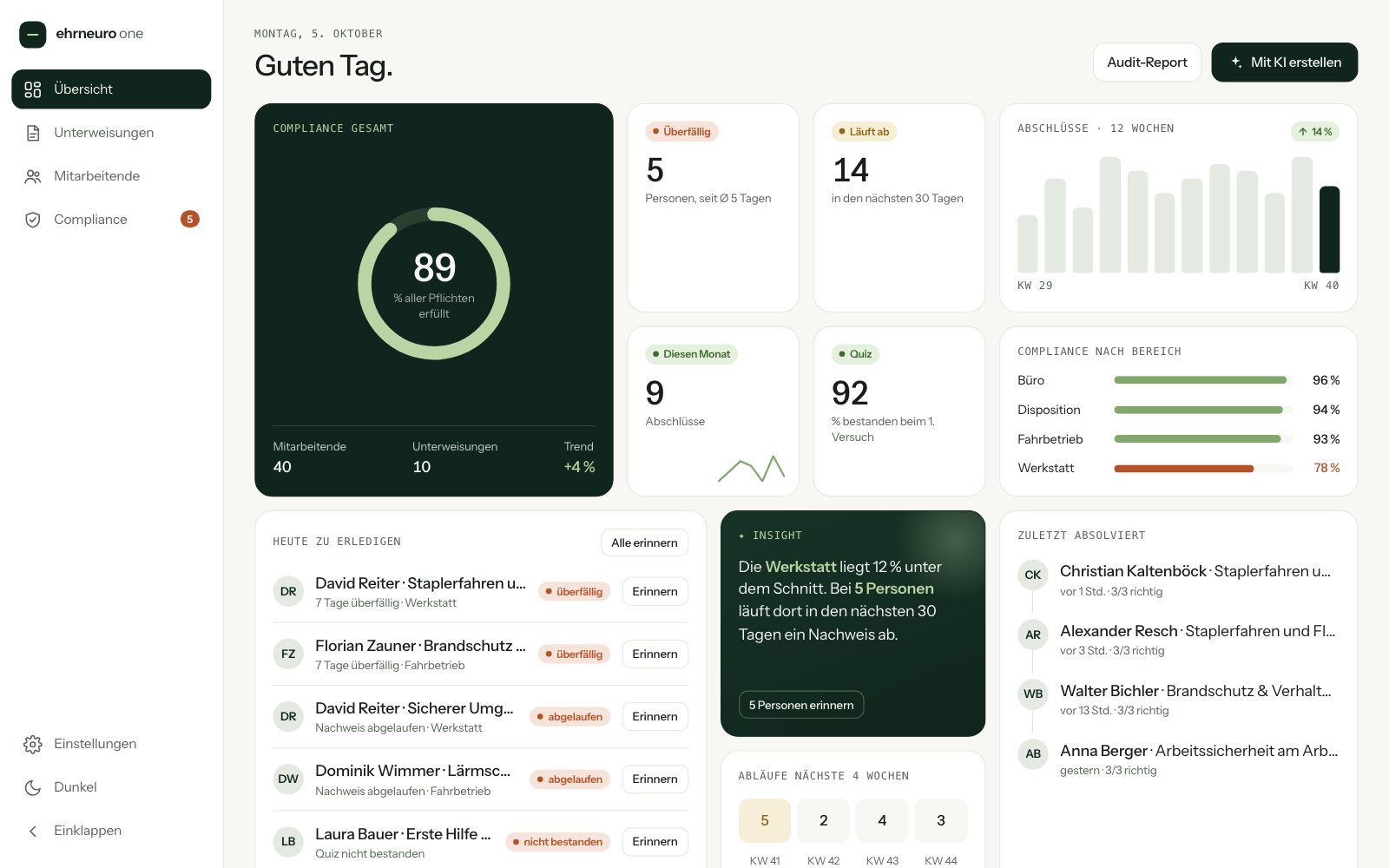The height and width of the screenshot is (868, 1389).
Task: Click the Einstellungen gear icon
Action: pyautogui.click(x=33, y=744)
